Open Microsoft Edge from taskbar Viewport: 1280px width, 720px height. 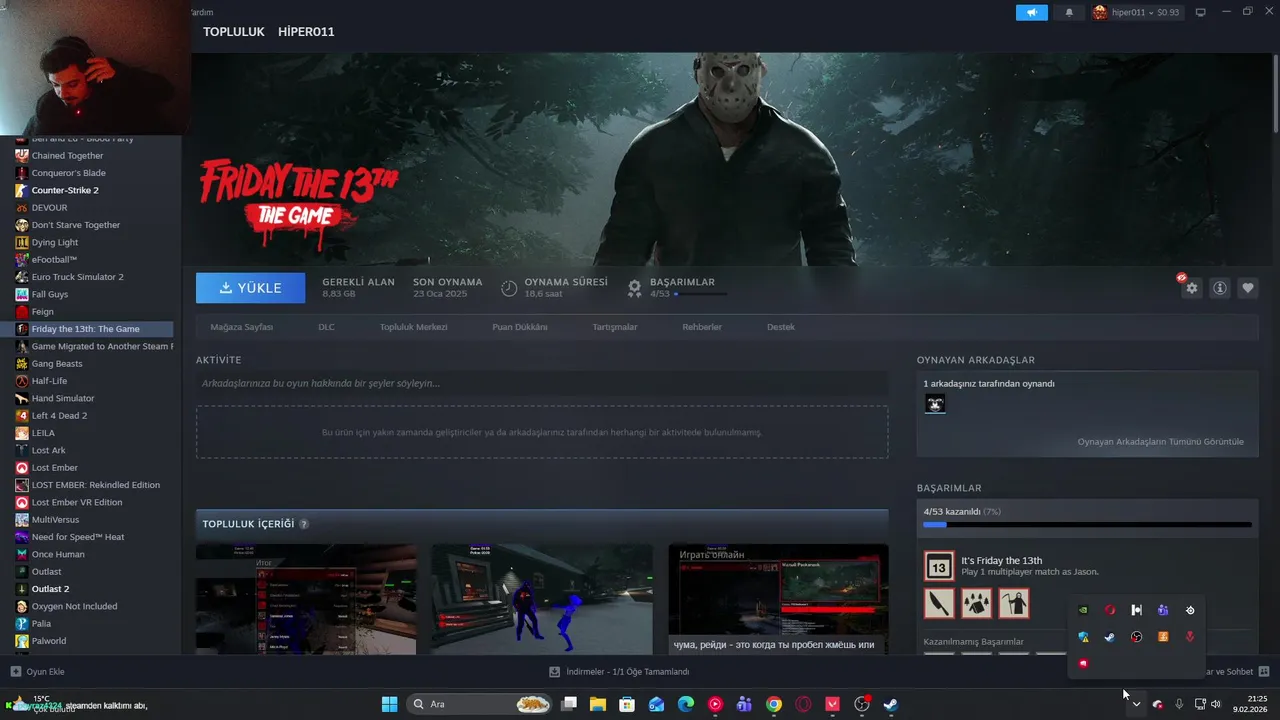pos(686,704)
